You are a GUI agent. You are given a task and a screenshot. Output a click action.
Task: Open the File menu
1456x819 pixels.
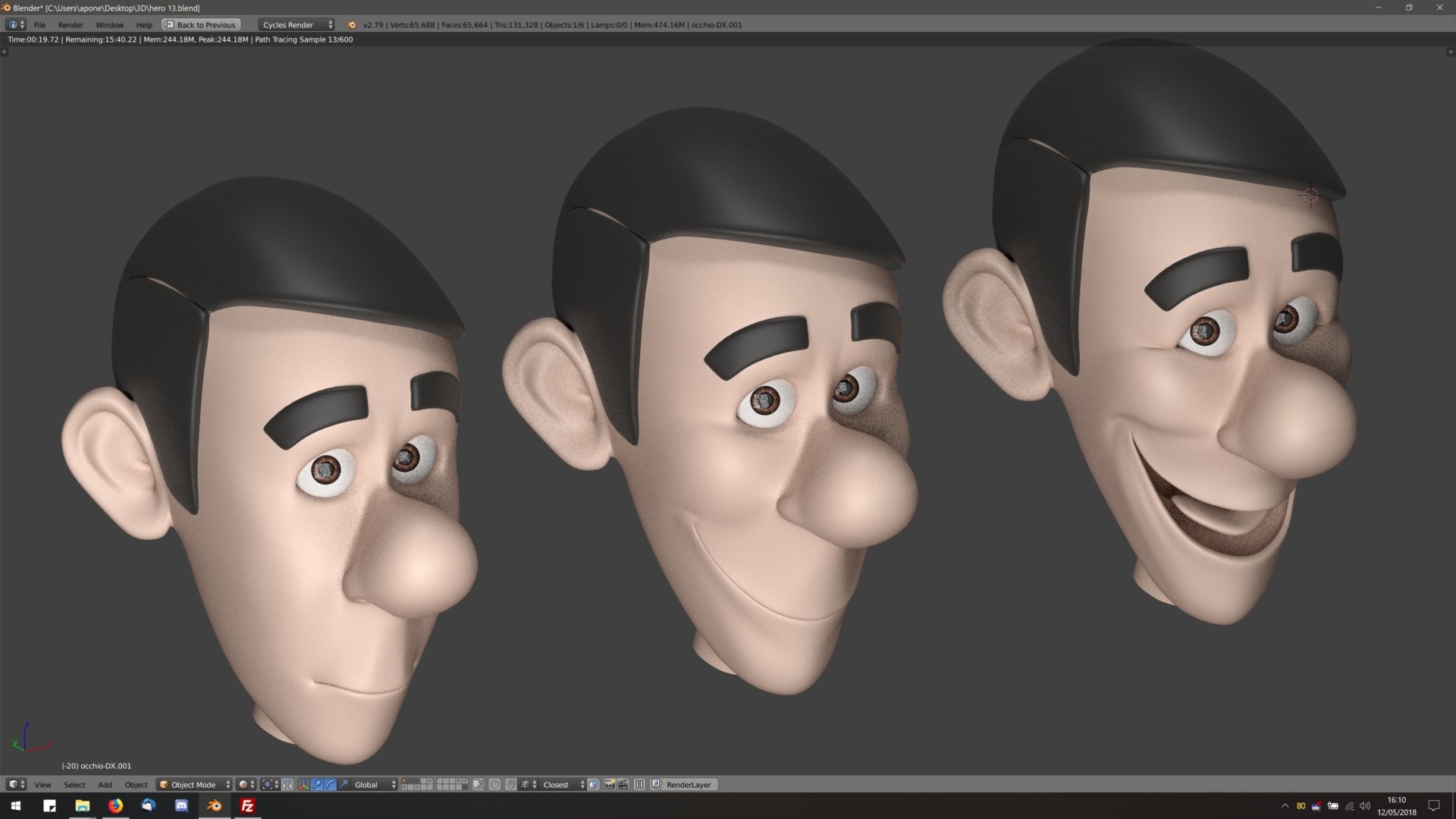point(39,25)
